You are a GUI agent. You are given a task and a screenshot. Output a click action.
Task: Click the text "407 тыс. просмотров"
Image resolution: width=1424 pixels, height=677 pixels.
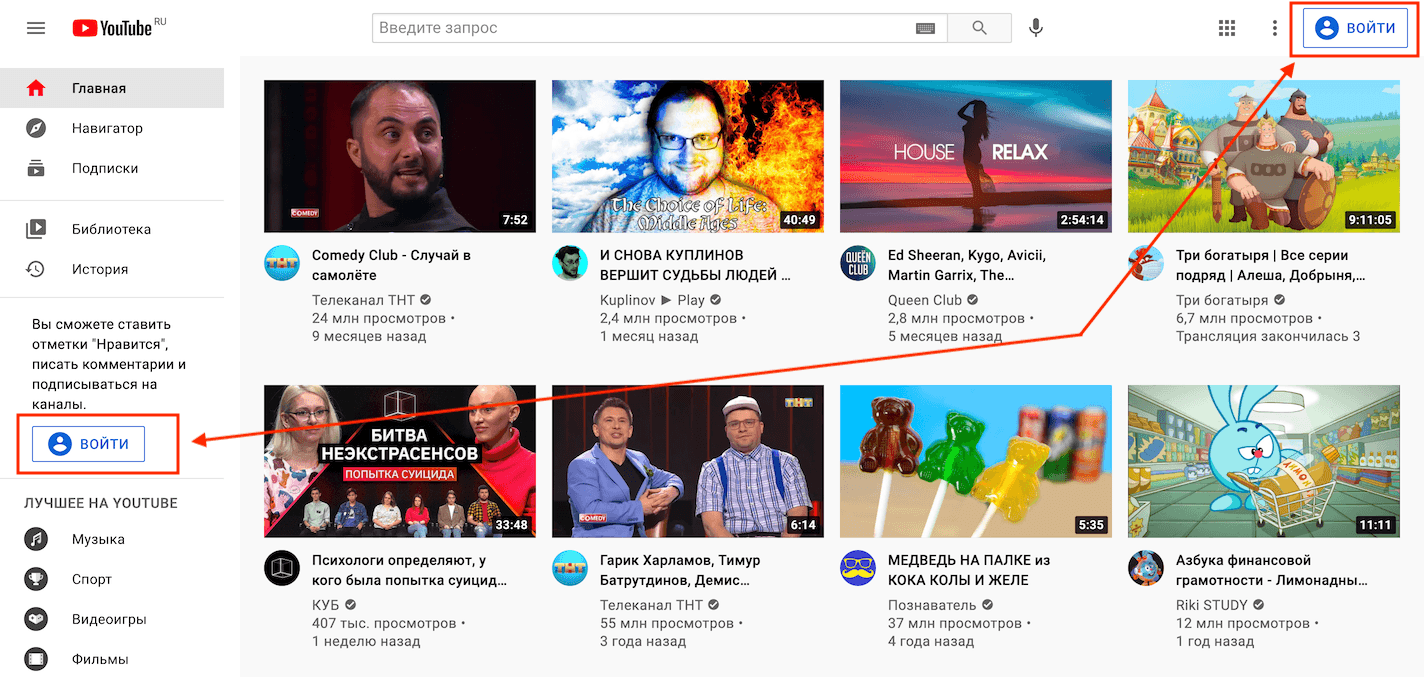pyautogui.click(x=384, y=623)
